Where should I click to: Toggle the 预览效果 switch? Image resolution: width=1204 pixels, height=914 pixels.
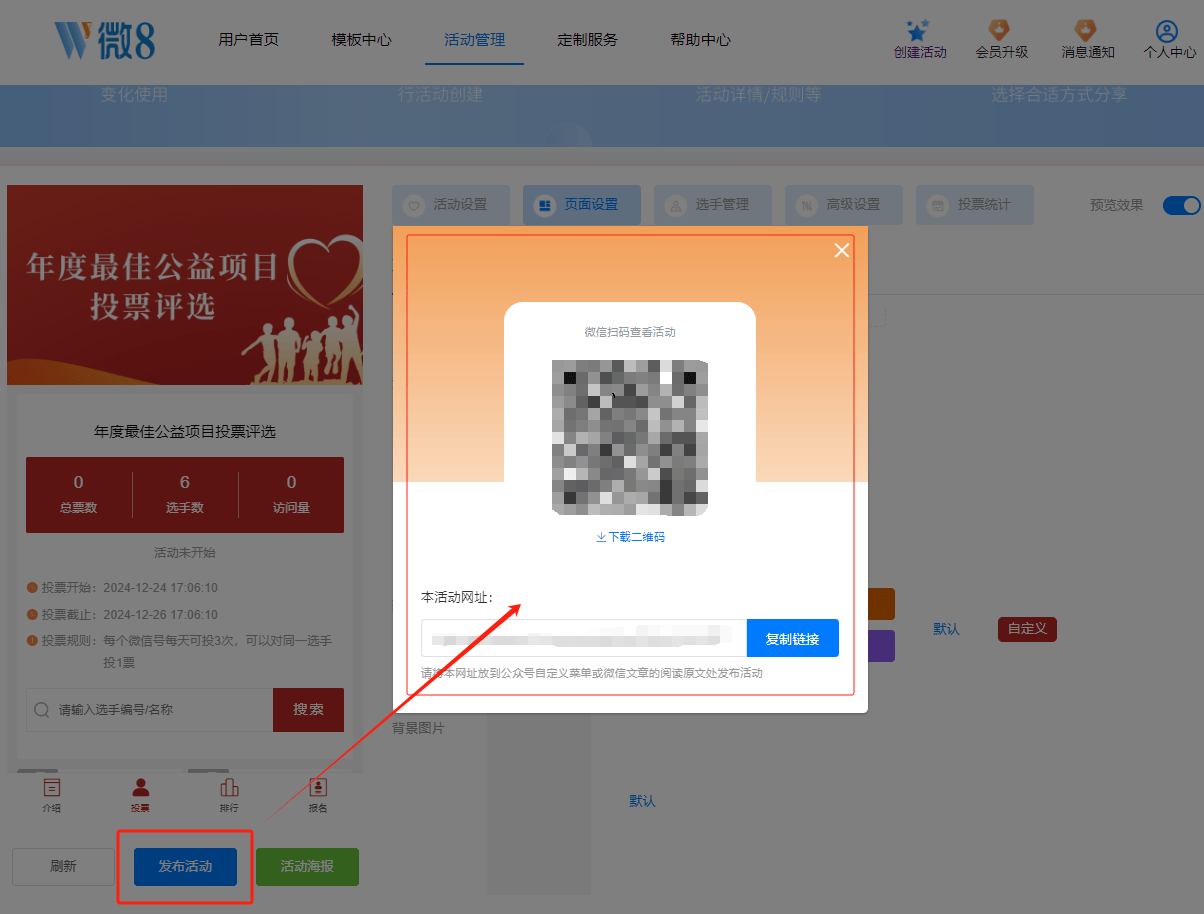pos(1181,205)
